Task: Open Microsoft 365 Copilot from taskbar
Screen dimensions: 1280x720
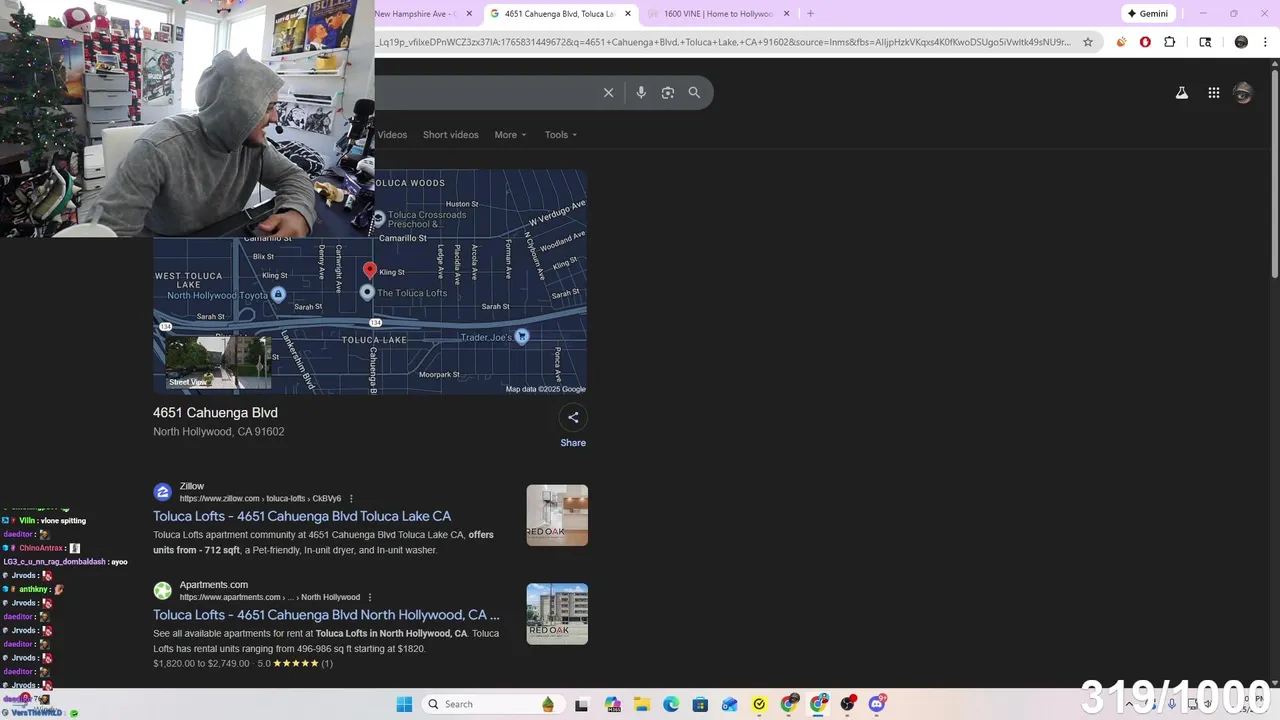Action: pos(612,704)
